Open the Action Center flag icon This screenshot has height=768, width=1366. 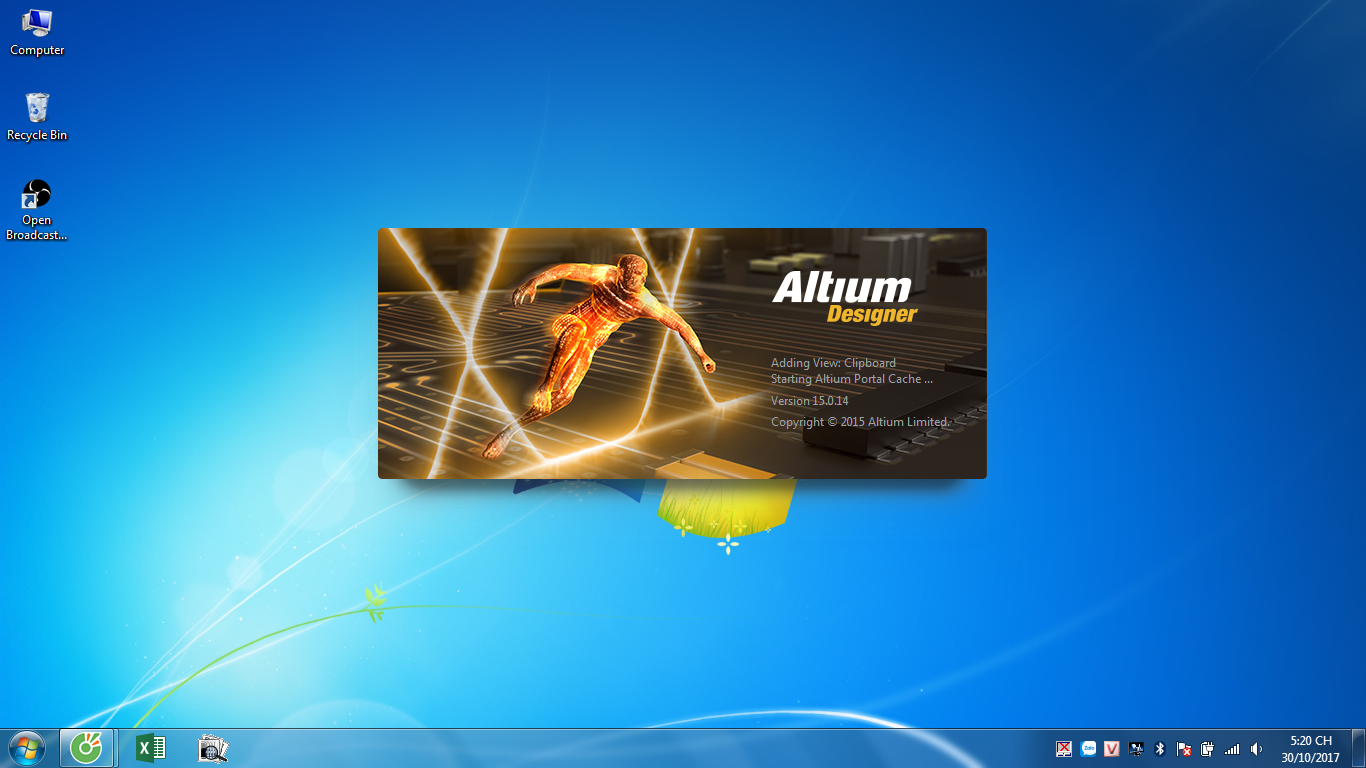pos(1184,748)
